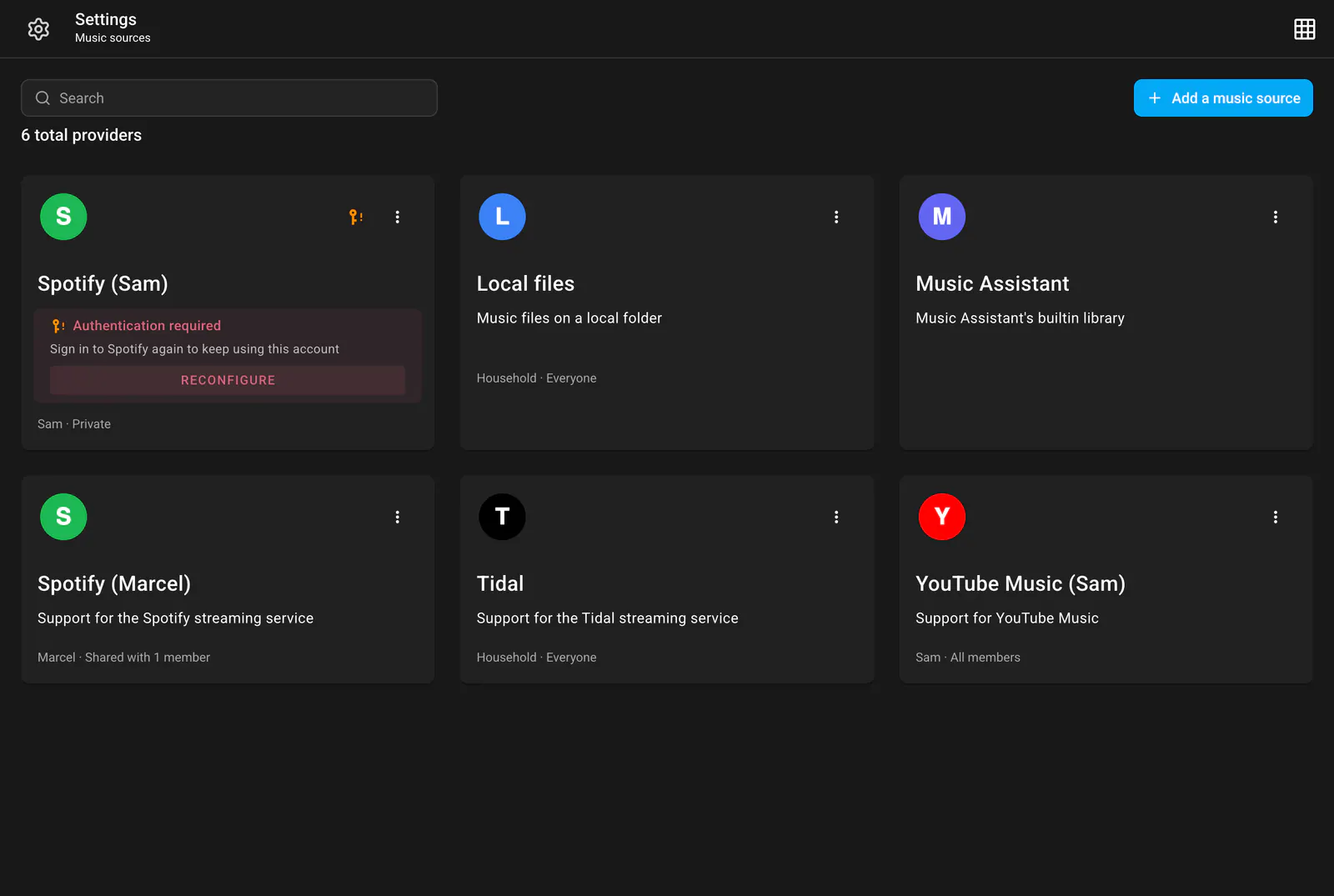Viewport: 1334px width, 896px height.
Task: Click the Add a music source button label
Action: point(1236,98)
